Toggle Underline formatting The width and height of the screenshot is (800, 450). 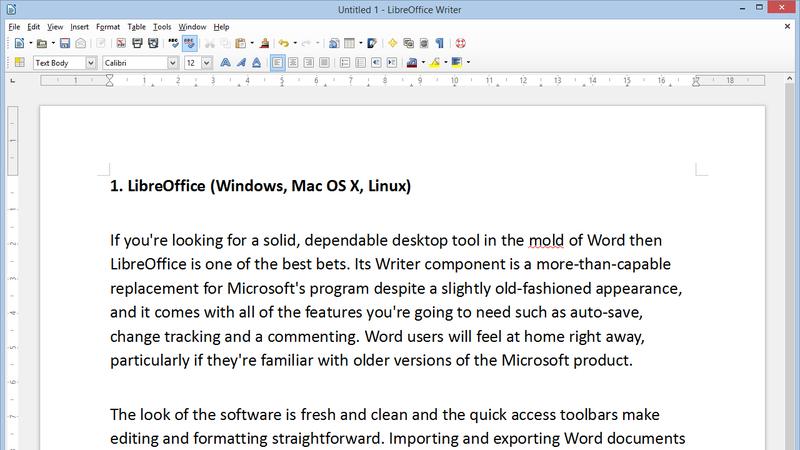[x=257, y=63]
